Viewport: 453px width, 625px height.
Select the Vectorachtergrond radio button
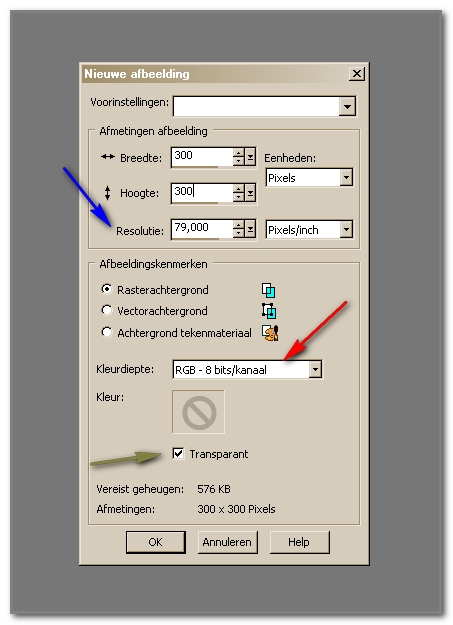click(106, 310)
